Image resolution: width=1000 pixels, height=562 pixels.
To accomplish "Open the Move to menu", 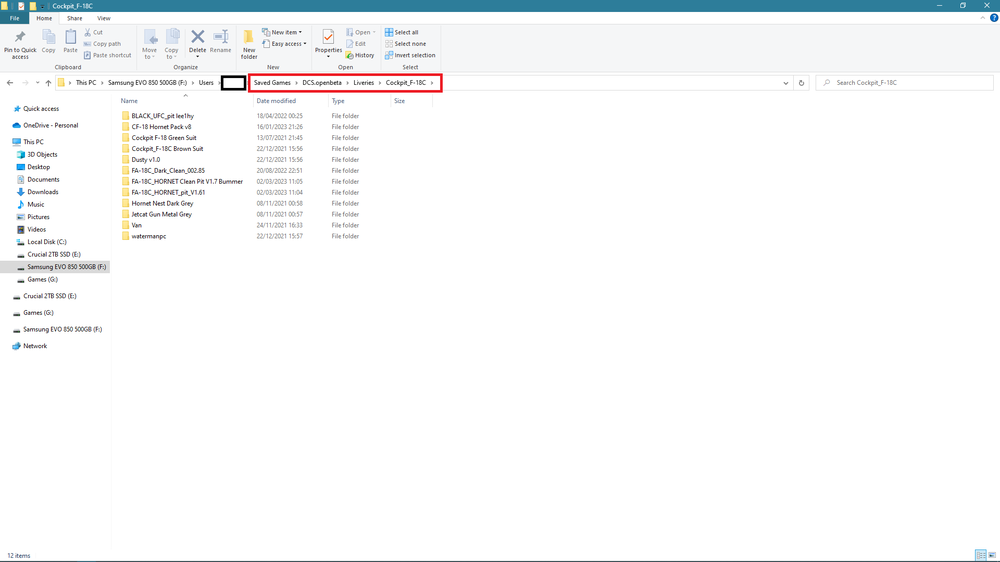I will (149, 44).
